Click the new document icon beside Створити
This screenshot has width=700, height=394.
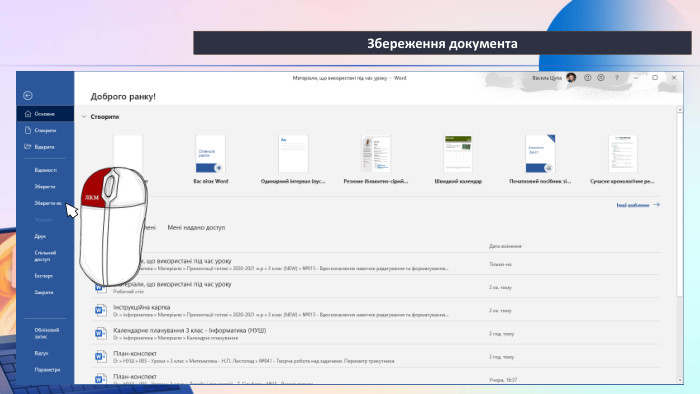click(x=28, y=130)
